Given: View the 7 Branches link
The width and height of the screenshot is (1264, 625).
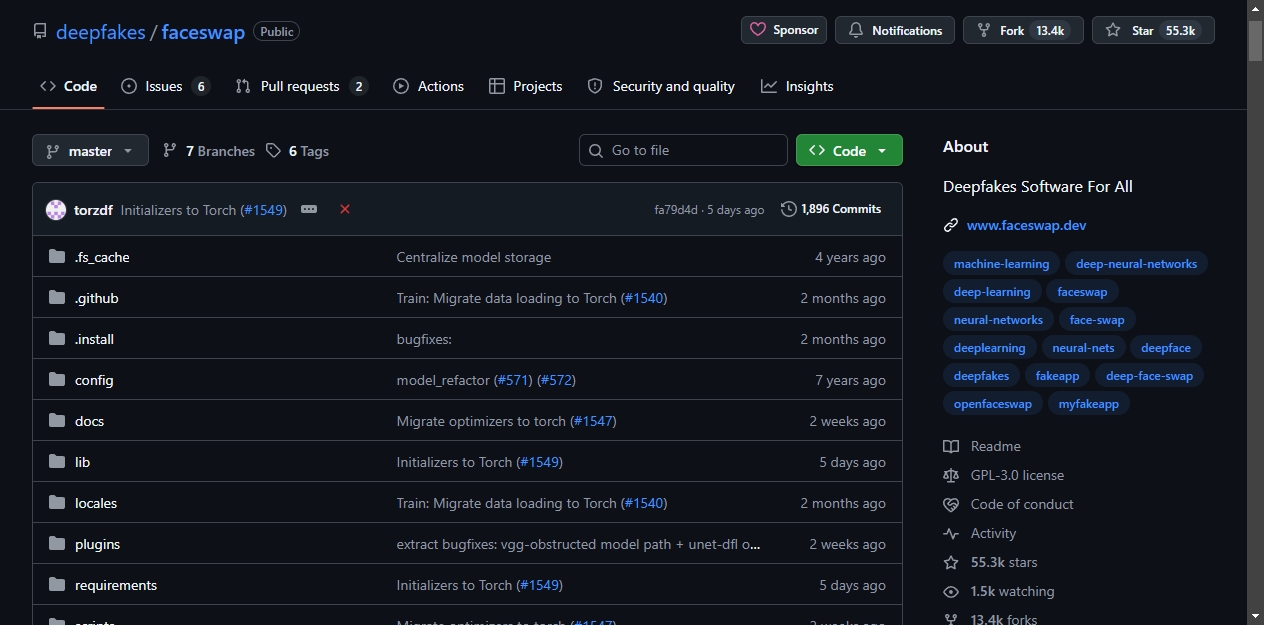Looking at the screenshot, I should coord(208,151).
